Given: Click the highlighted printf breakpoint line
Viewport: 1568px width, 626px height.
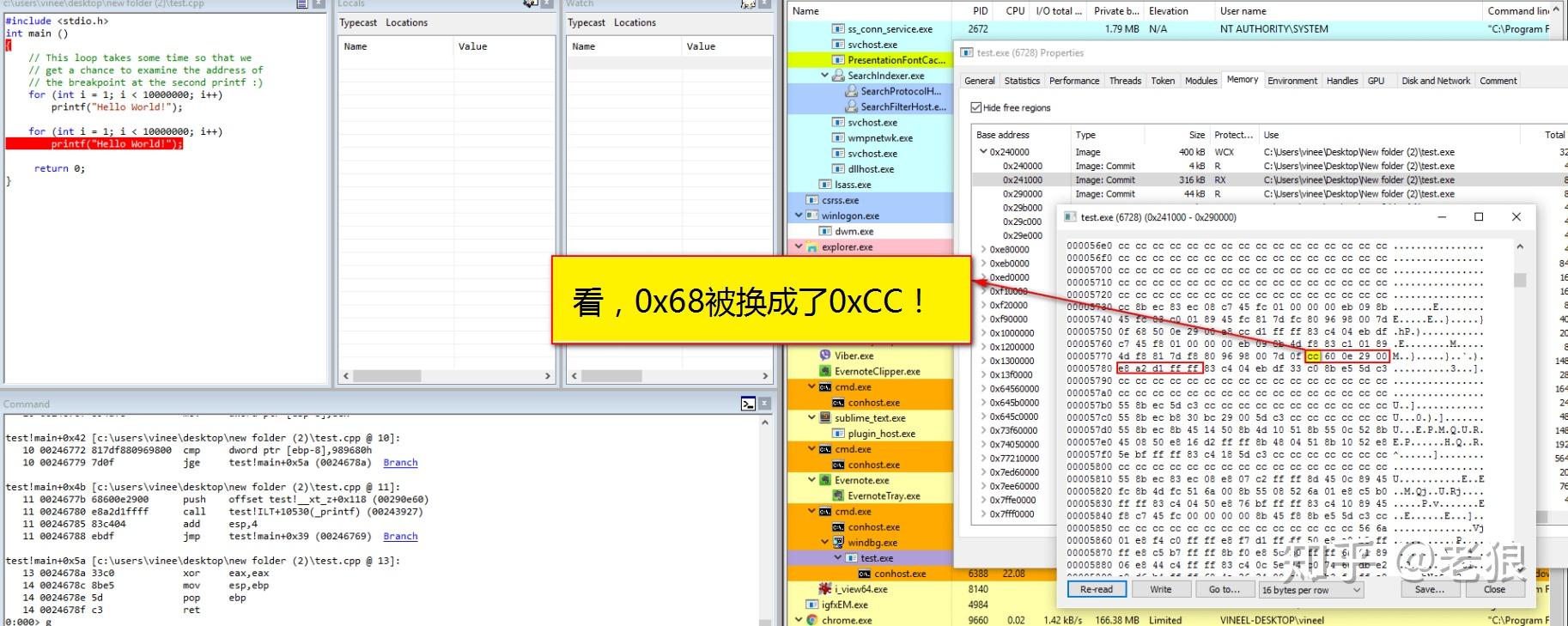Looking at the screenshot, I should point(94,144).
